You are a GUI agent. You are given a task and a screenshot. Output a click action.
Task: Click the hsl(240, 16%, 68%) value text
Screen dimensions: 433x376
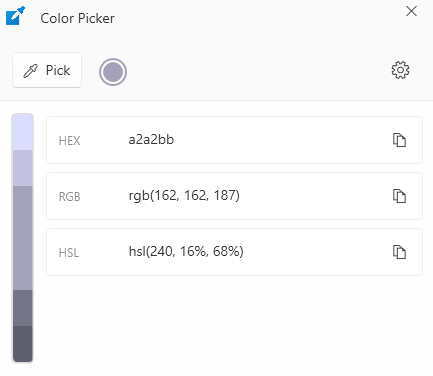(186, 252)
